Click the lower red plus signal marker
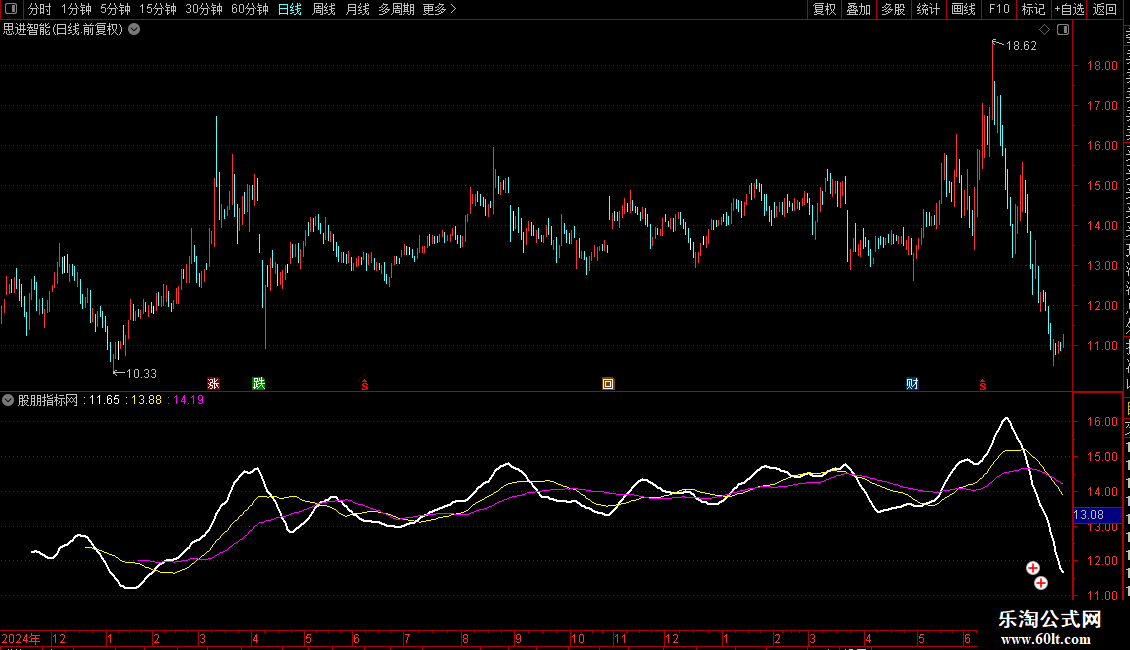Image resolution: width=1130 pixels, height=650 pixels. coord(1041,583)
